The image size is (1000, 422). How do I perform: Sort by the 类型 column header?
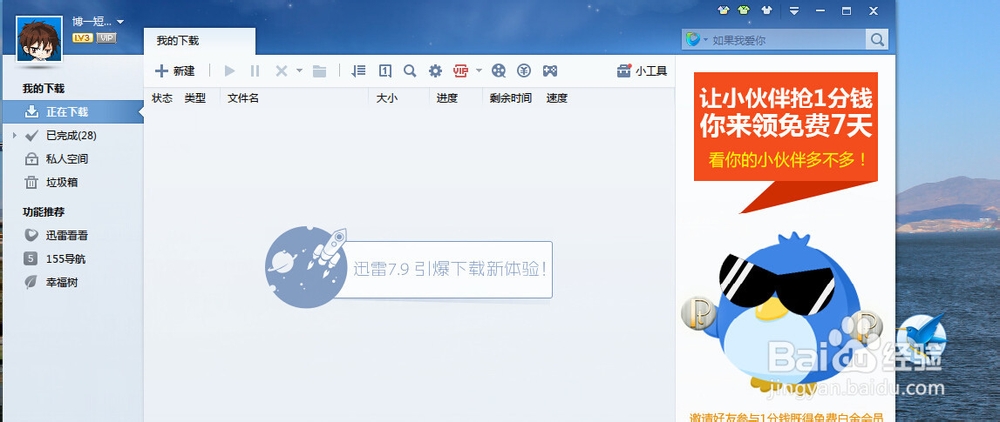(195, 98)
